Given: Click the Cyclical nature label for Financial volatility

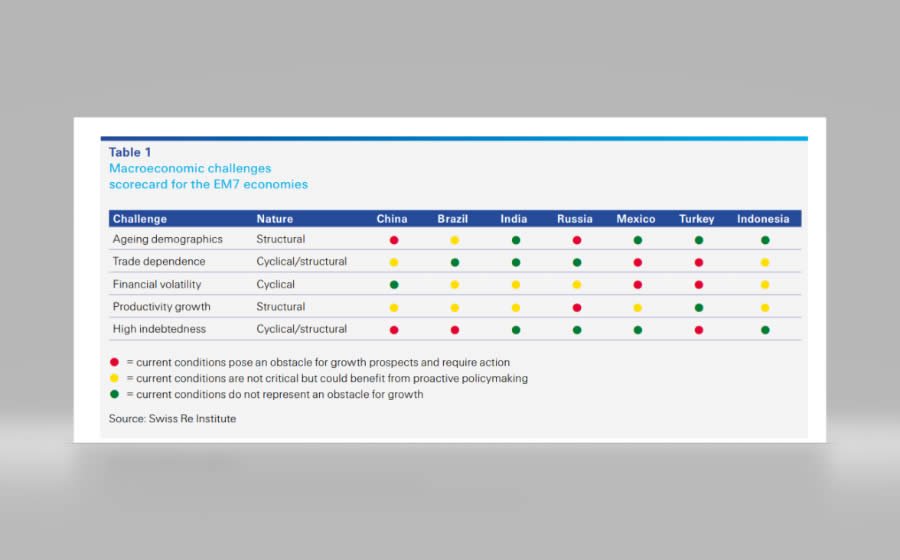Looking at the screenshot, I should [x=276, y=285].
